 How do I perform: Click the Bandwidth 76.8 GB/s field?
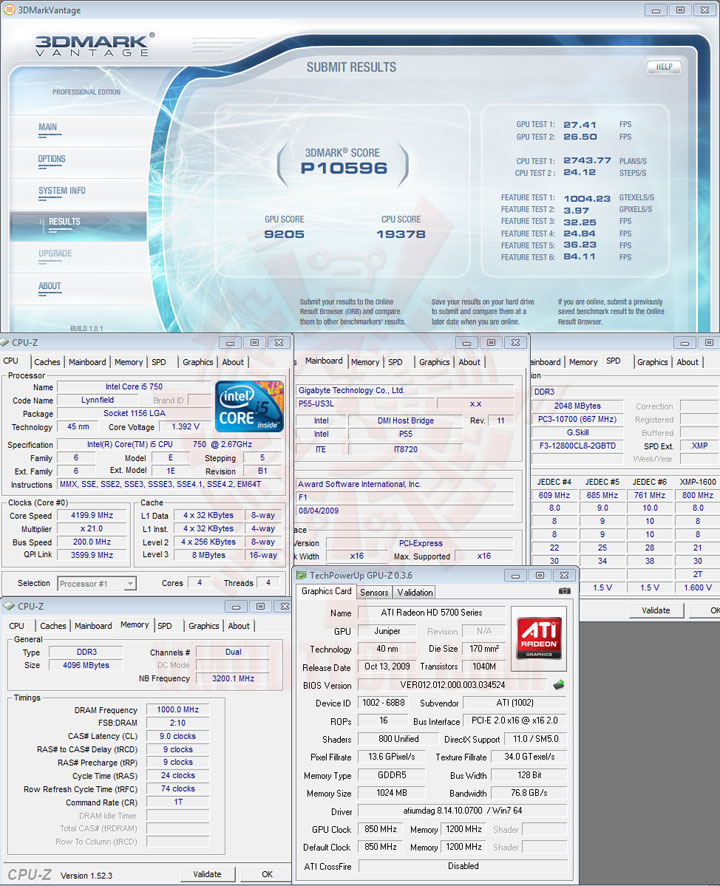point(529,793)
